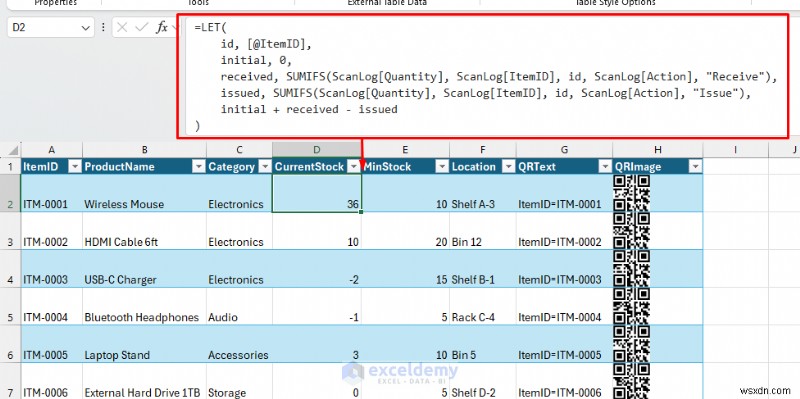Open the CurrentStock filter dropdown

(353, 167)
